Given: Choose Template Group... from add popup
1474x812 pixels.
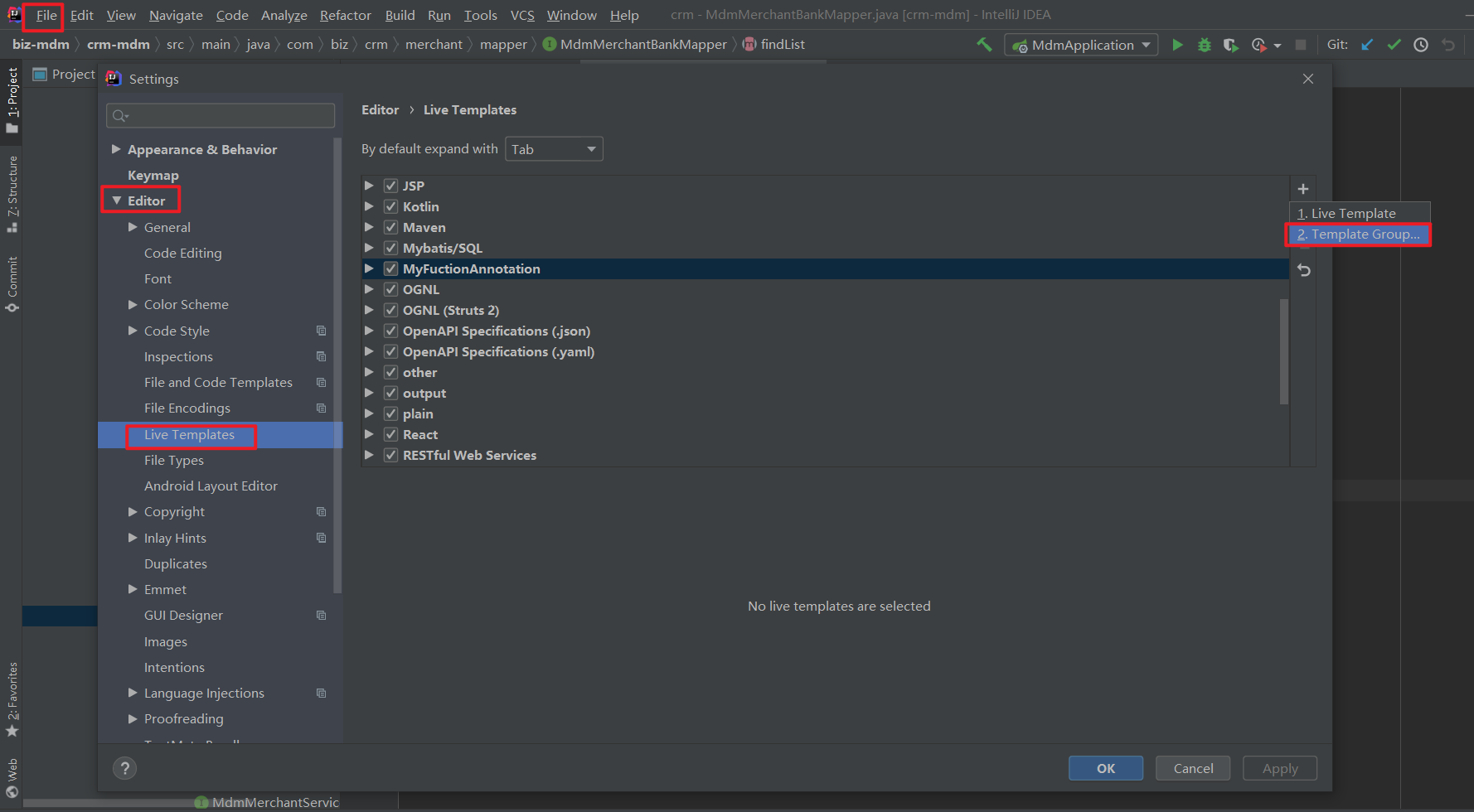Looking at the screenshot, I should click(x=1360, y=234).
